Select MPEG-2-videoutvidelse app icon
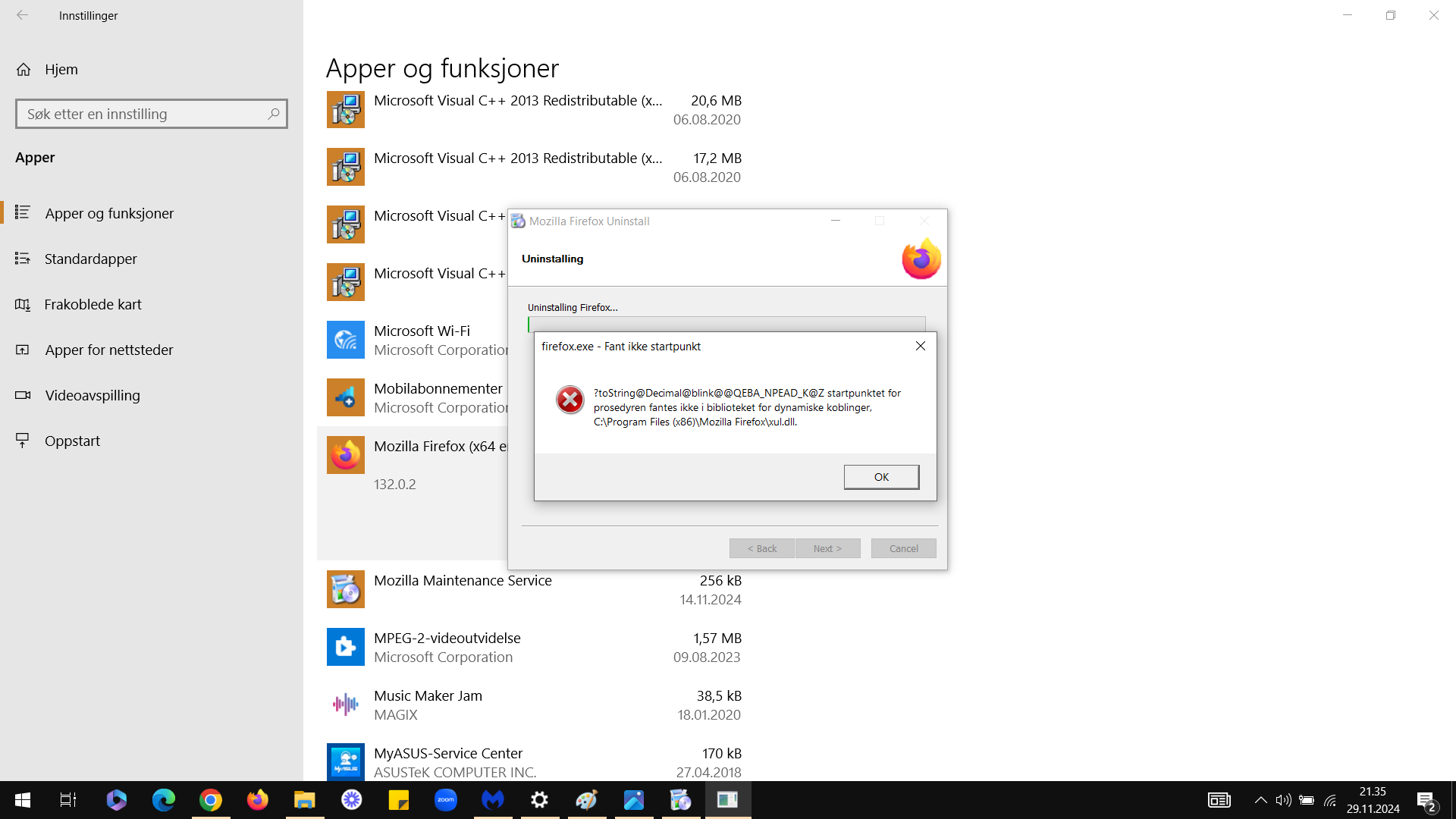Screen dimensions: 1456x819 point(346,647)
